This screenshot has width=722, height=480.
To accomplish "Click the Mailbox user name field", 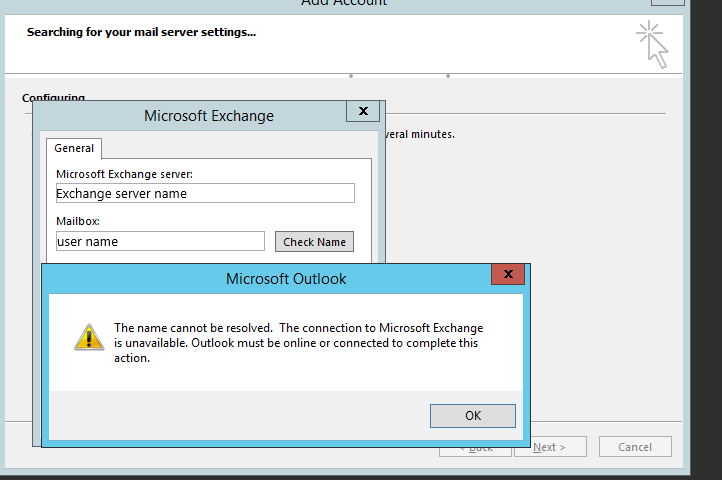I will pos(160,241).
